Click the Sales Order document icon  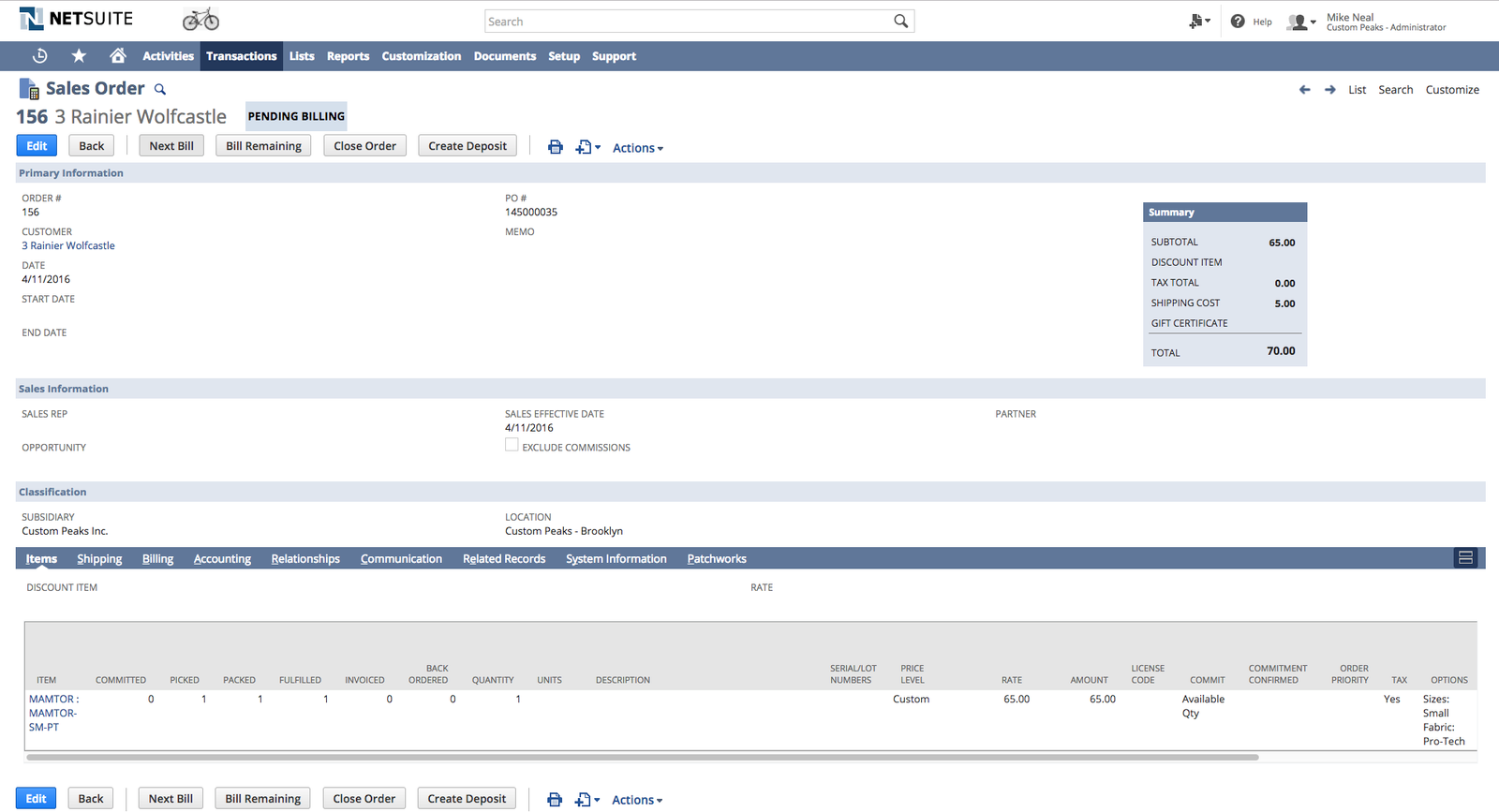[29, 89]
